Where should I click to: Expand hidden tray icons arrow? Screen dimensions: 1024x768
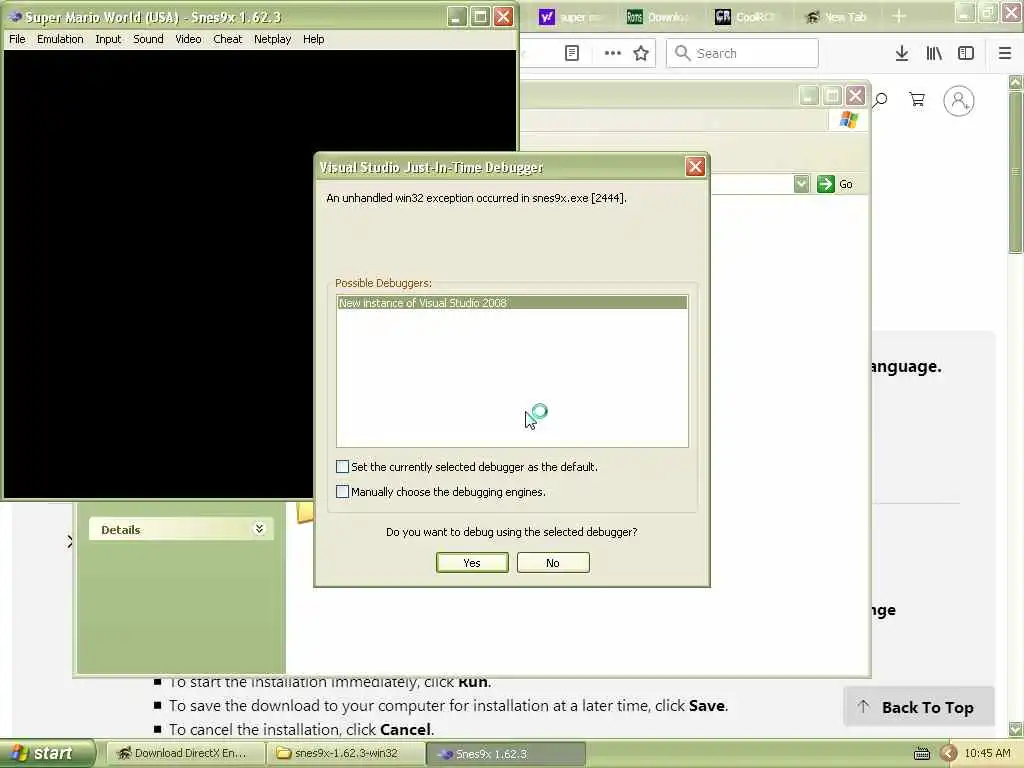point(949,754)
